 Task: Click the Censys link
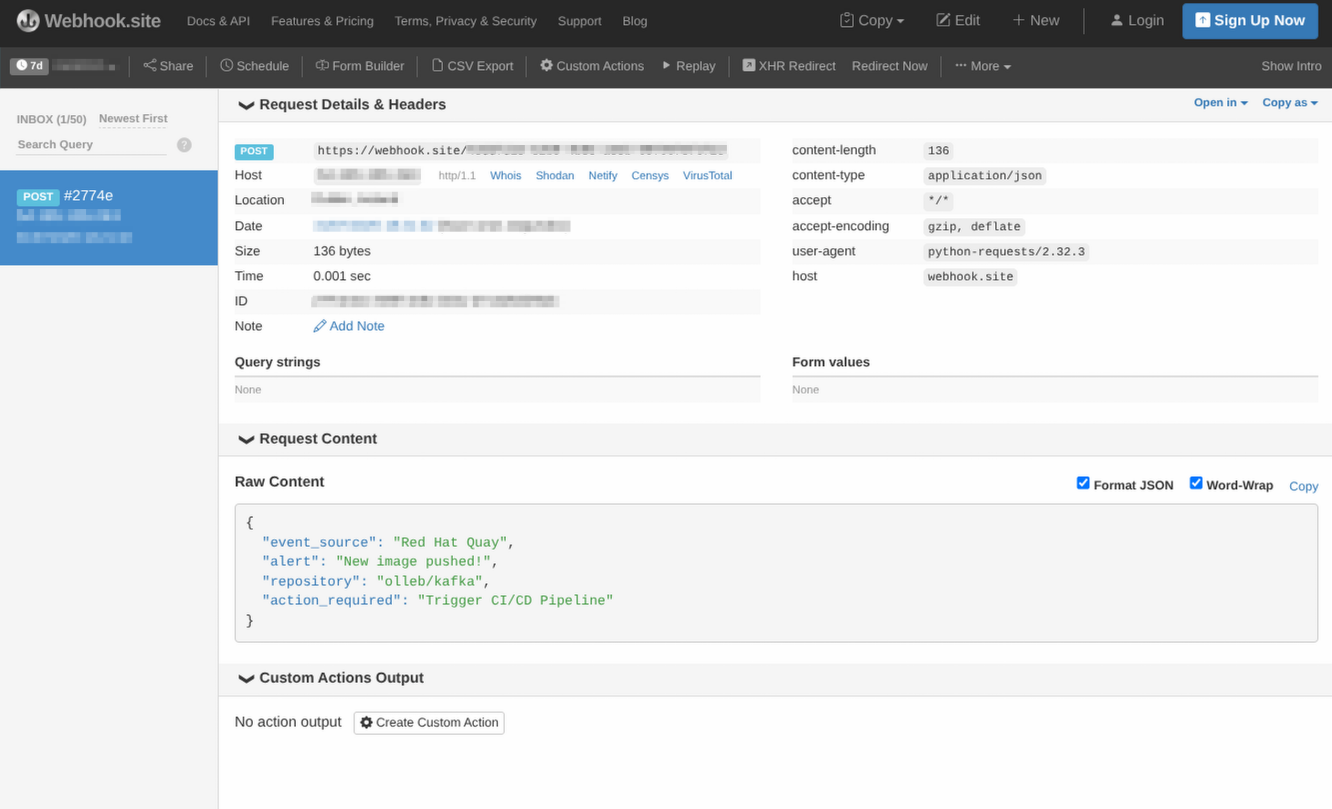click(x=650, y=176)
